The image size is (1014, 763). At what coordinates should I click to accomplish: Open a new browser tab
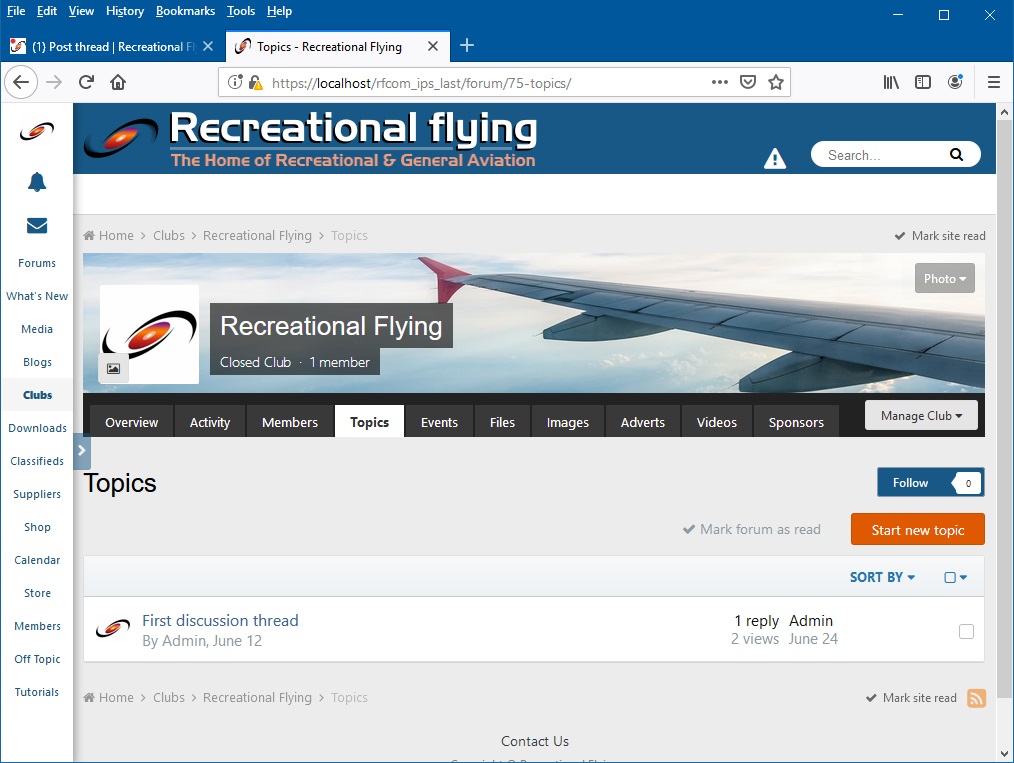click(467, 45)
